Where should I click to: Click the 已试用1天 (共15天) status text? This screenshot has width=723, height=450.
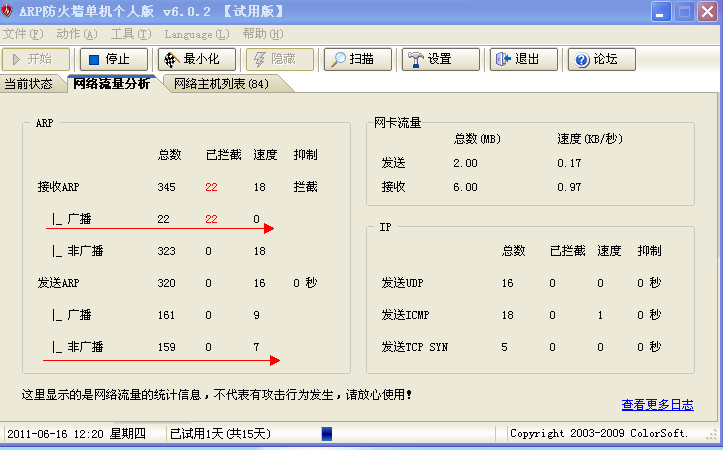[x=220, y=433]
